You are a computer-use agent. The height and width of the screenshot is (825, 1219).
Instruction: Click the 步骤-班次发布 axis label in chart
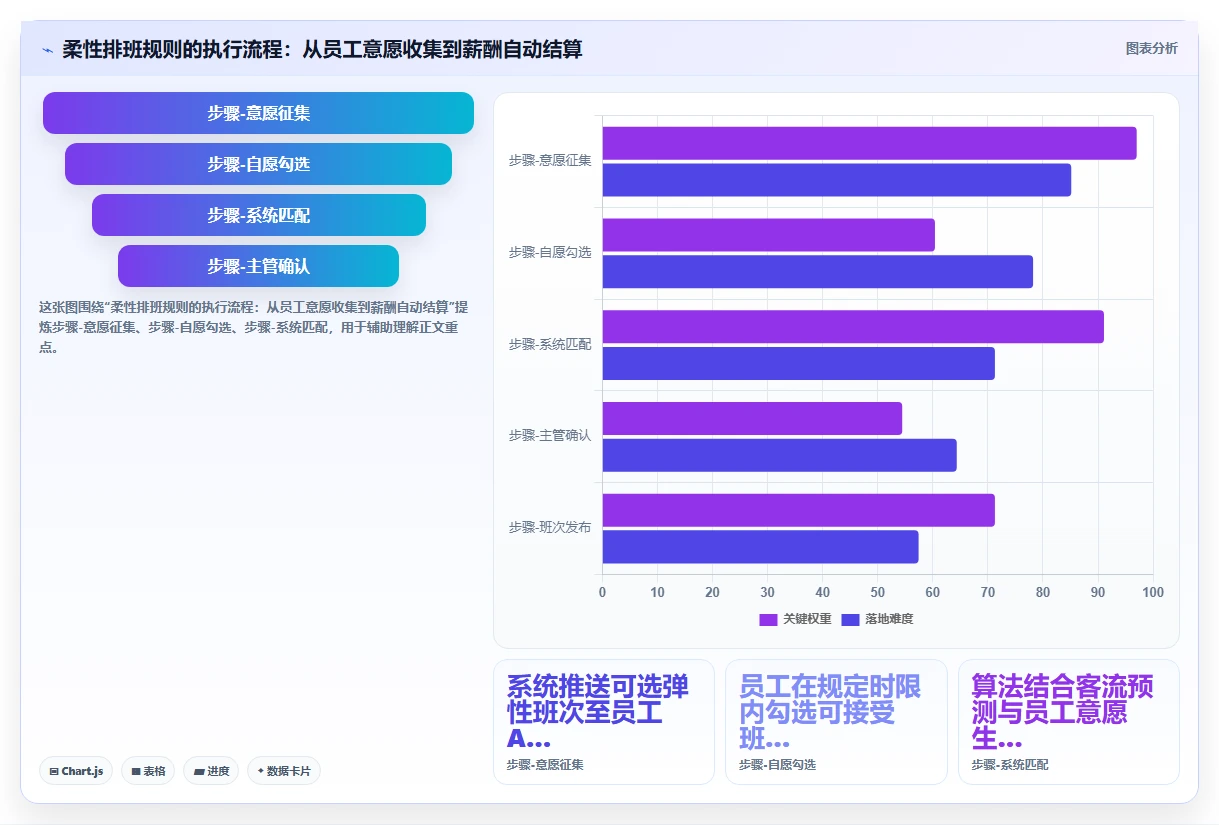click(550, 527)
